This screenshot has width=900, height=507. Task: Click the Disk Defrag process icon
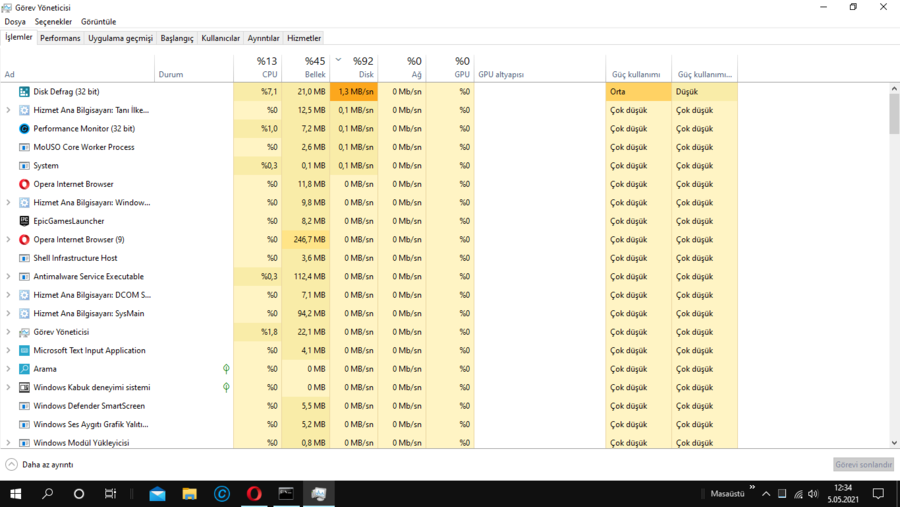tap(24, 92)
